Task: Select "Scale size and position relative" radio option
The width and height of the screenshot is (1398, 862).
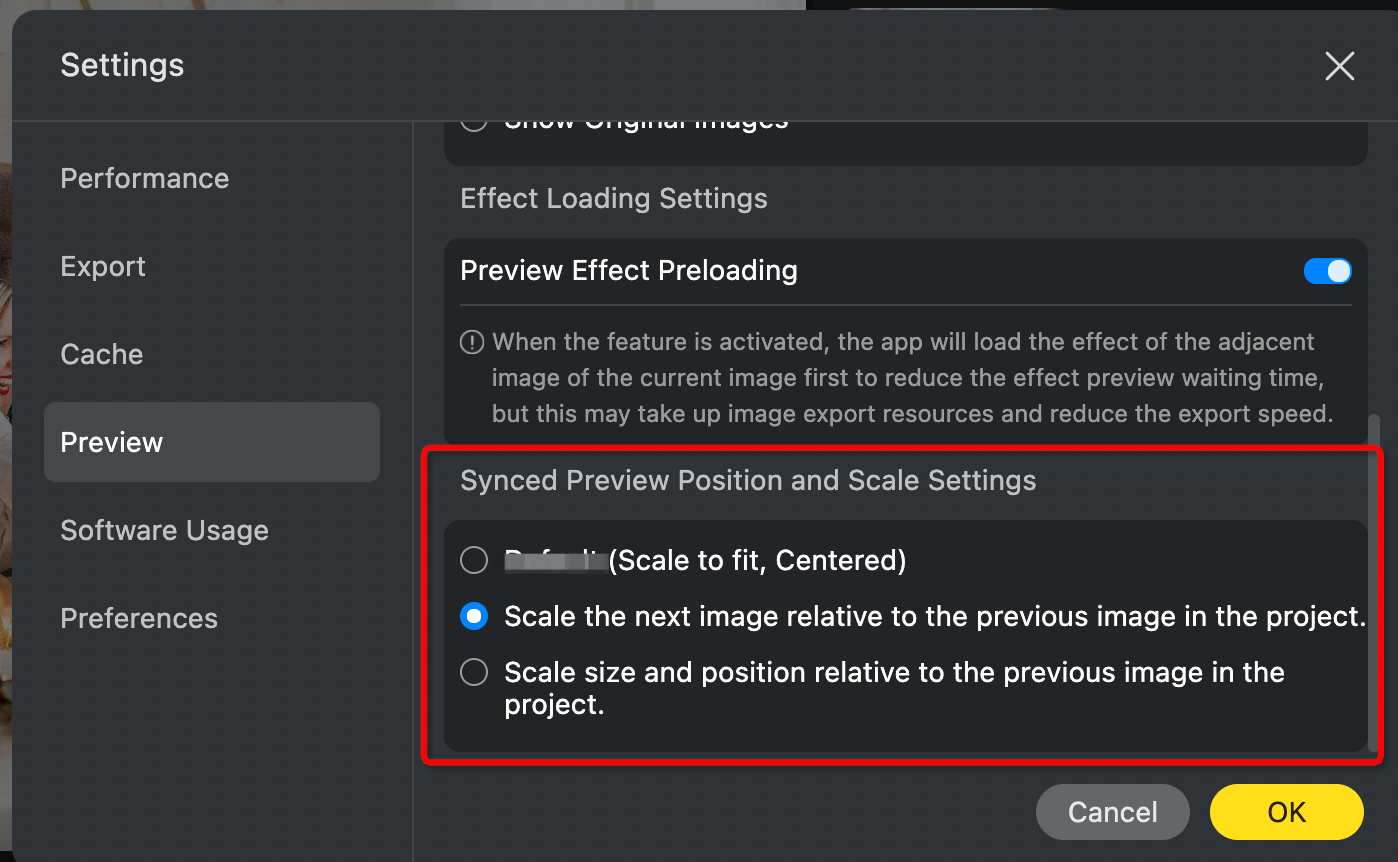Action: coord(474,672)
